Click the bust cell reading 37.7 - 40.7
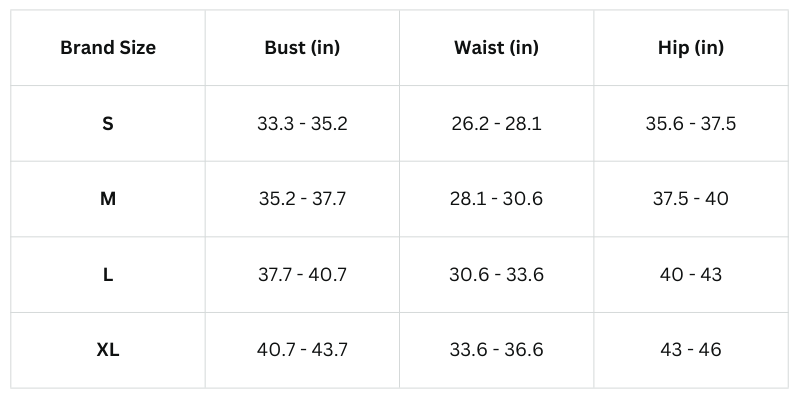Screen dimensions: 800x400 tap(302, 274)
